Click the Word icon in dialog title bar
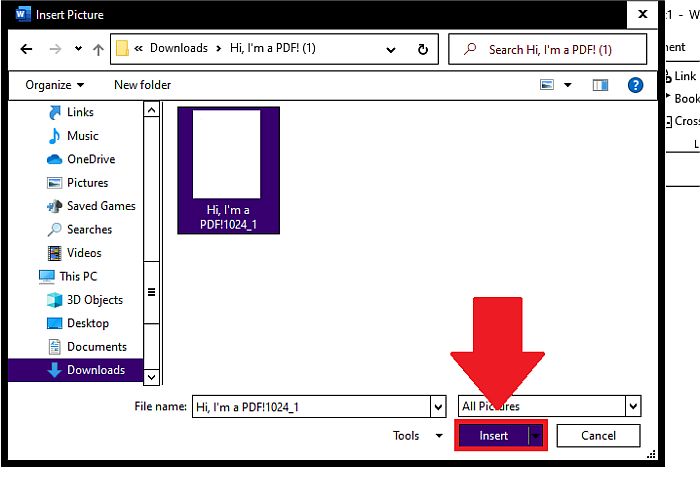 22,14
